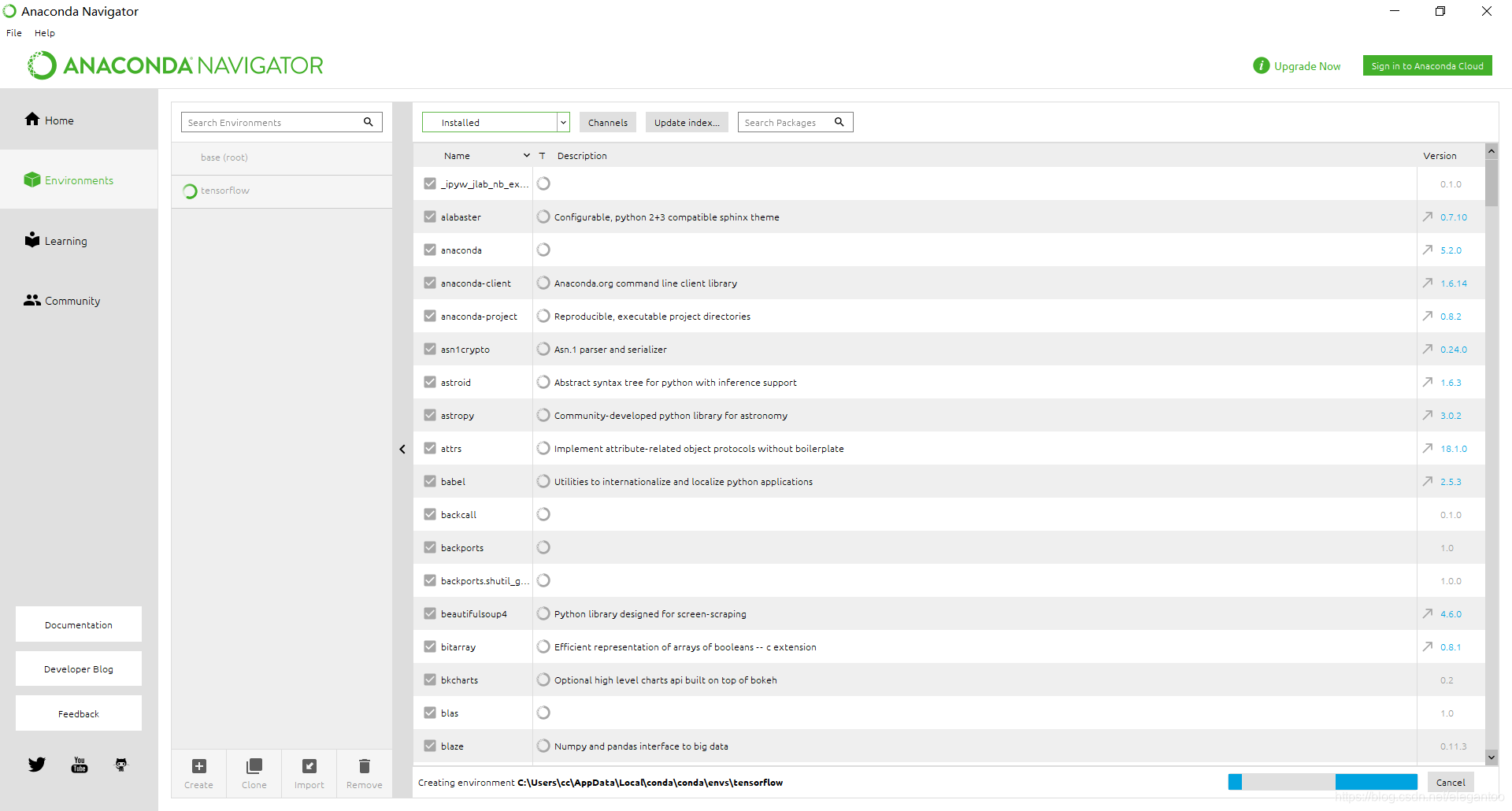Click the package list scrollbar thumb
The width and height of the screenshot is (1512, 811).
pos(1492,182)
